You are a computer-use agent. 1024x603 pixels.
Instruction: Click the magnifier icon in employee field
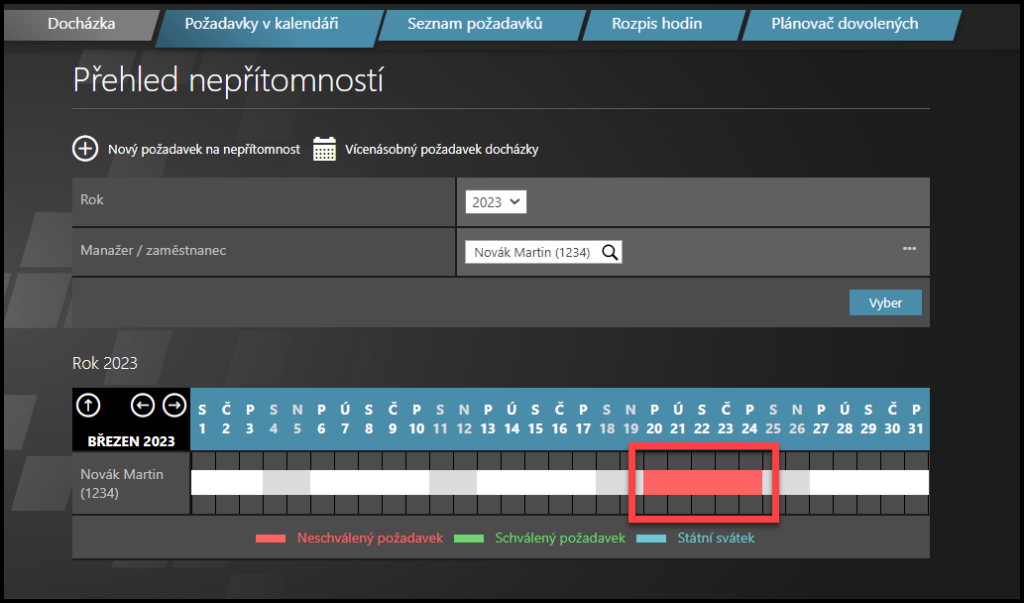[x=609, y=252]
